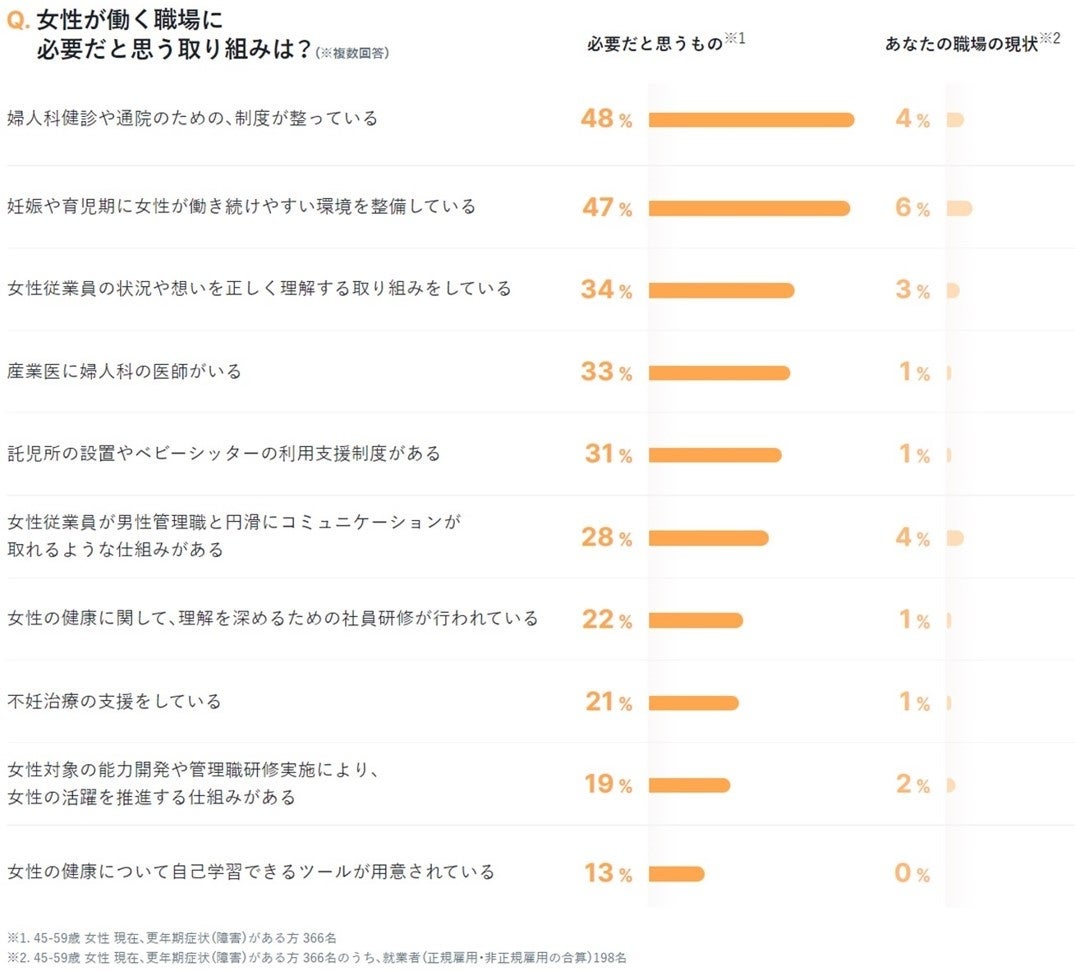Click the 34% orange bar
1075x971 pixels.
click(x=721, y=290)
